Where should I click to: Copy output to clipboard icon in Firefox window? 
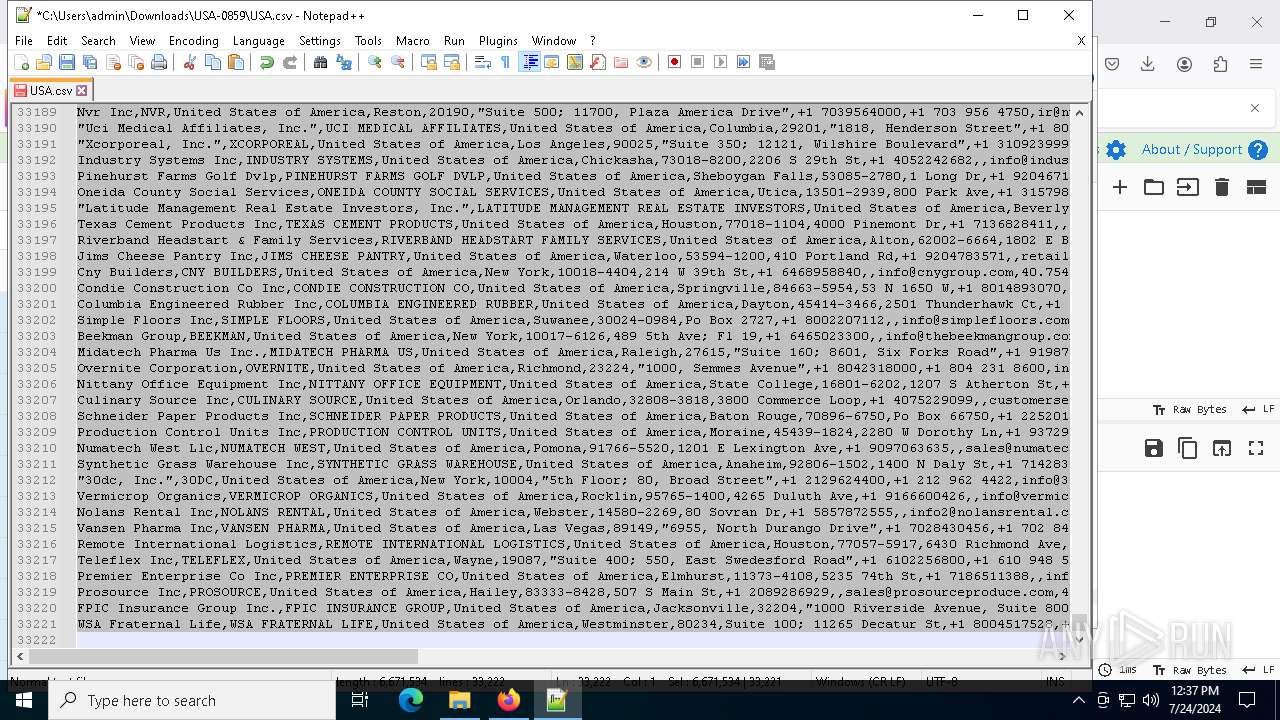[1188, 448]
